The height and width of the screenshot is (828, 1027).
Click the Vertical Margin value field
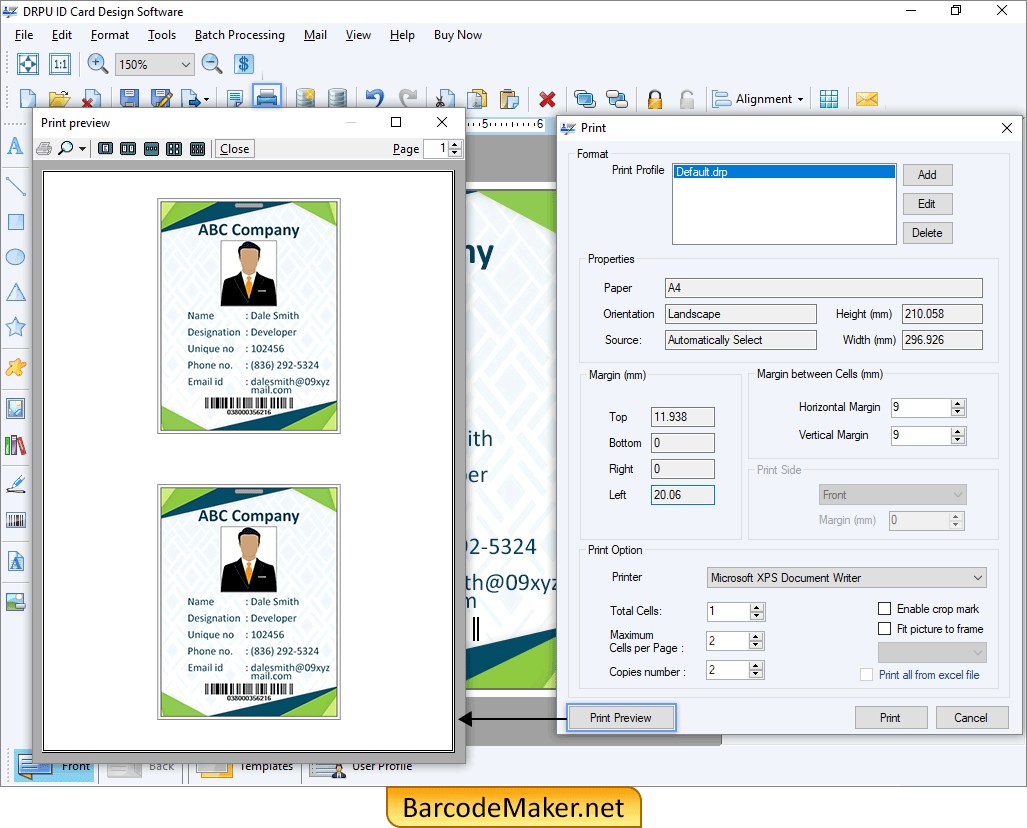point(920,435)
